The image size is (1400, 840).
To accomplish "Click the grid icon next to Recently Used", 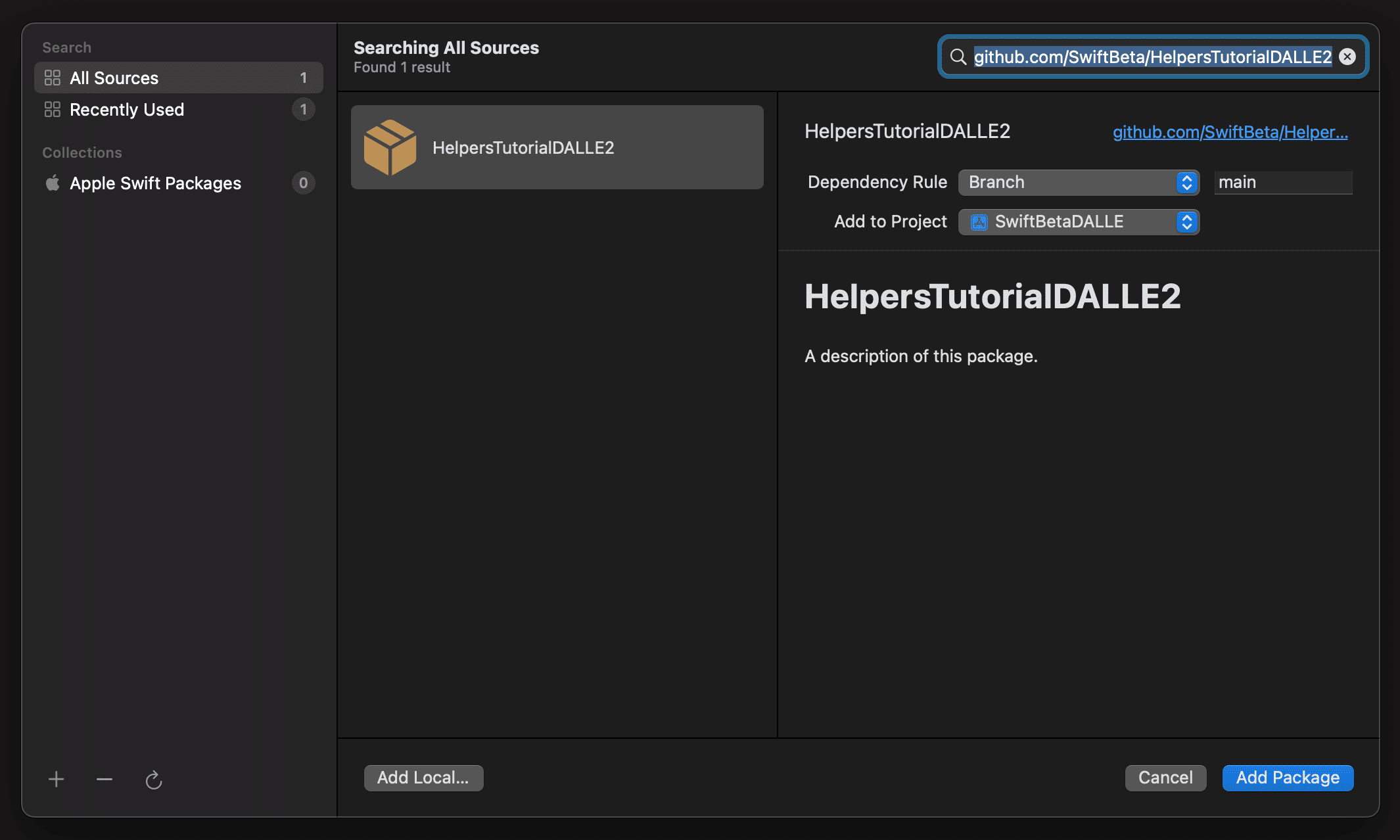I will 53,109.
